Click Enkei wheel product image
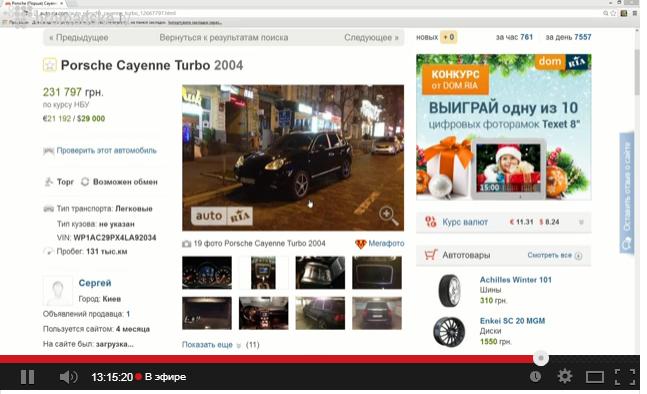The width and height of the screenshot is (647, 394). pyautogui.click(x=449, y=332)
